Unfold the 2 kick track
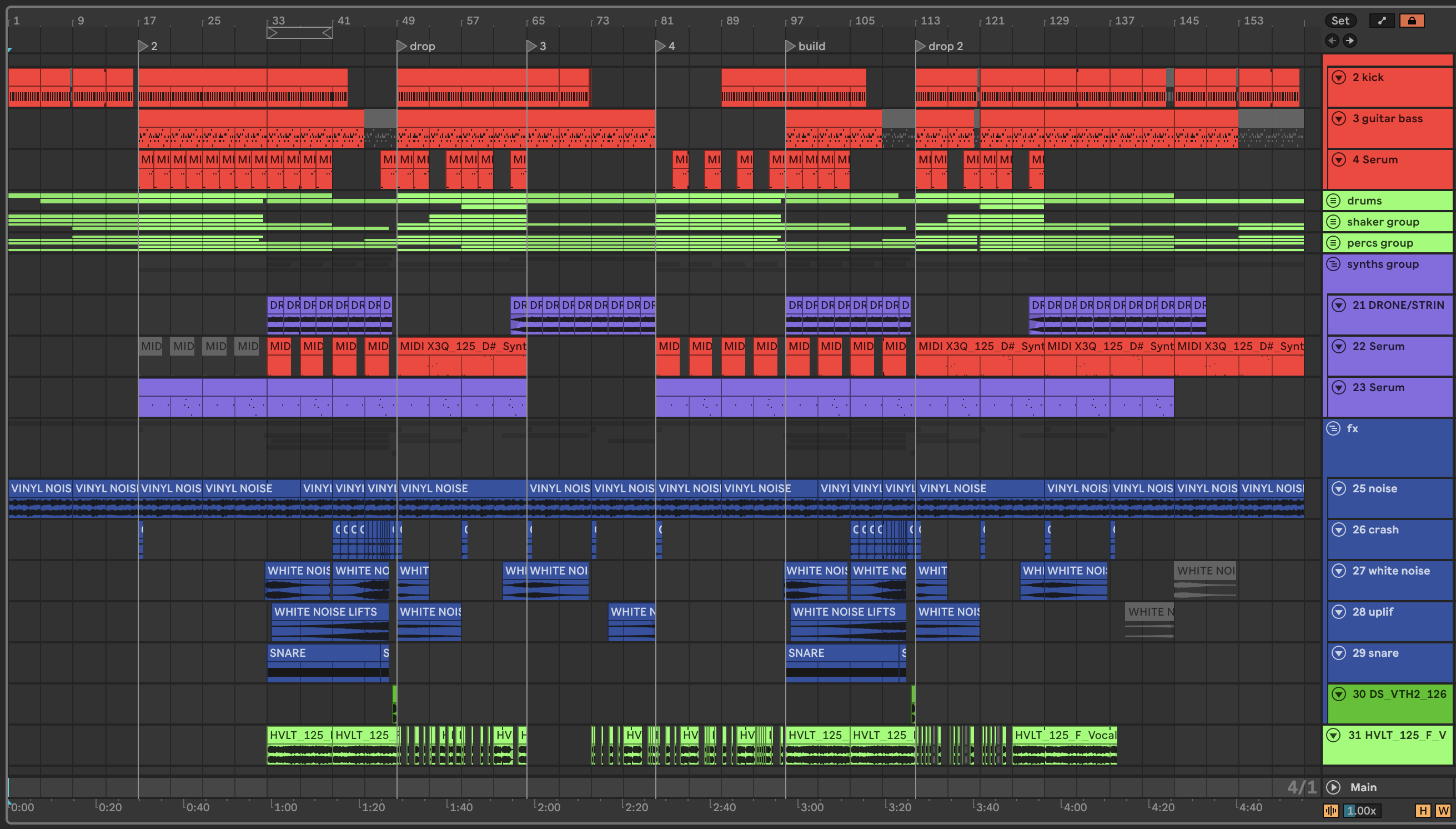 coord(1339,77)
